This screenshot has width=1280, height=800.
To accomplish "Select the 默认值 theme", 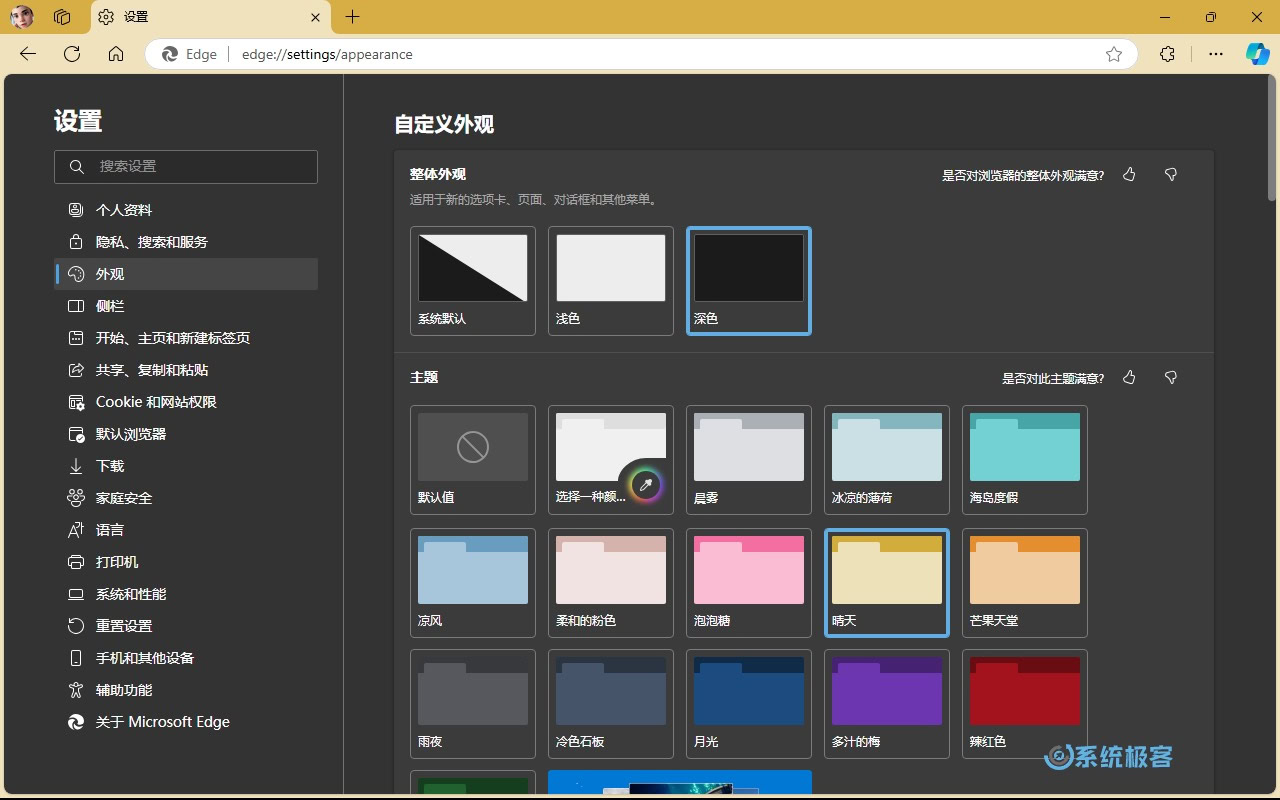I will pos(473,459).
